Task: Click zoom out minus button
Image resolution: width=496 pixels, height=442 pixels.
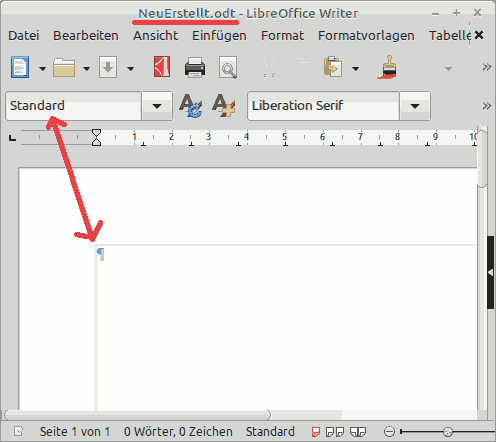Action: (389, 432)
